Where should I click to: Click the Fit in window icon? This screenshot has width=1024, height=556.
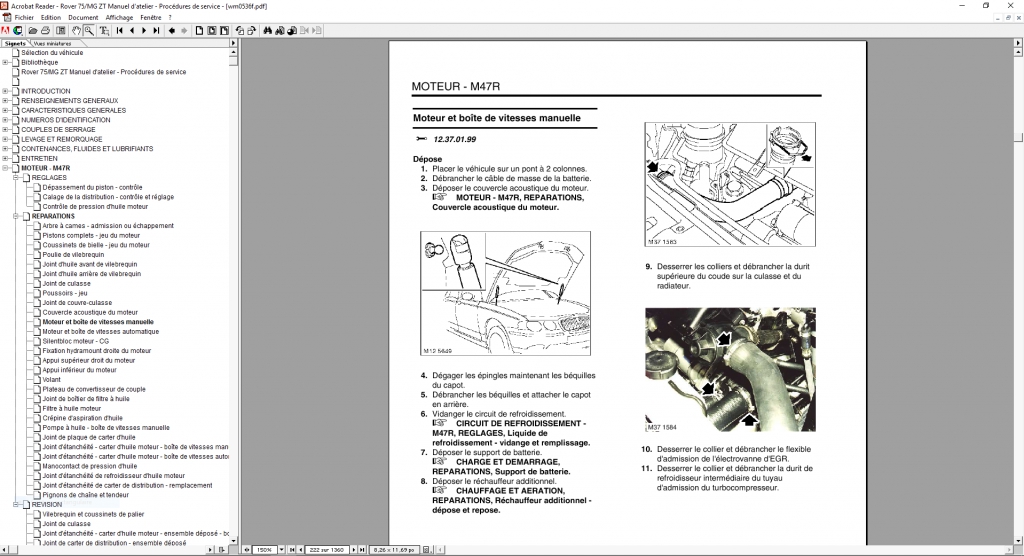point(212,31)
